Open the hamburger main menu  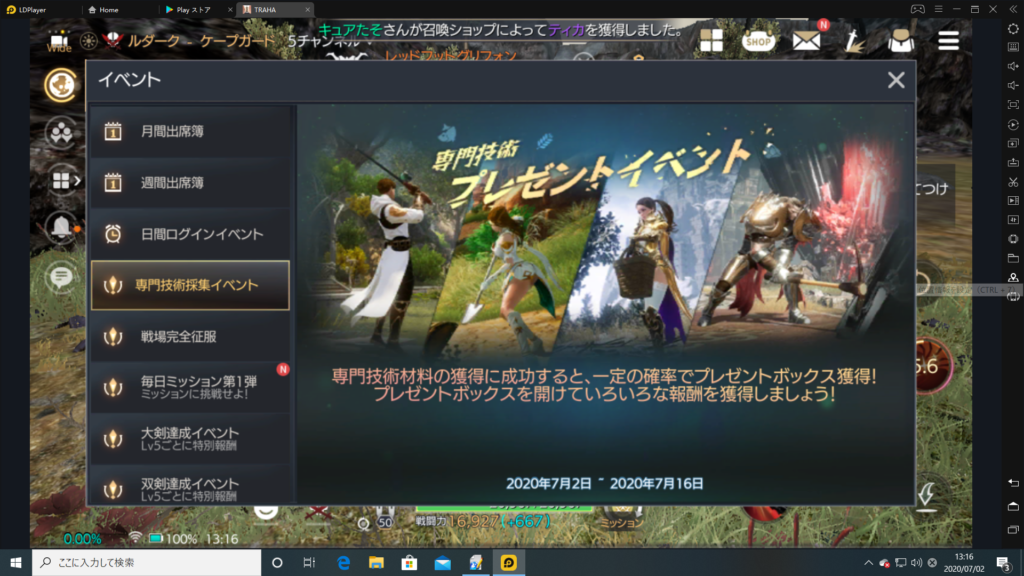click(x=948, y=40)
